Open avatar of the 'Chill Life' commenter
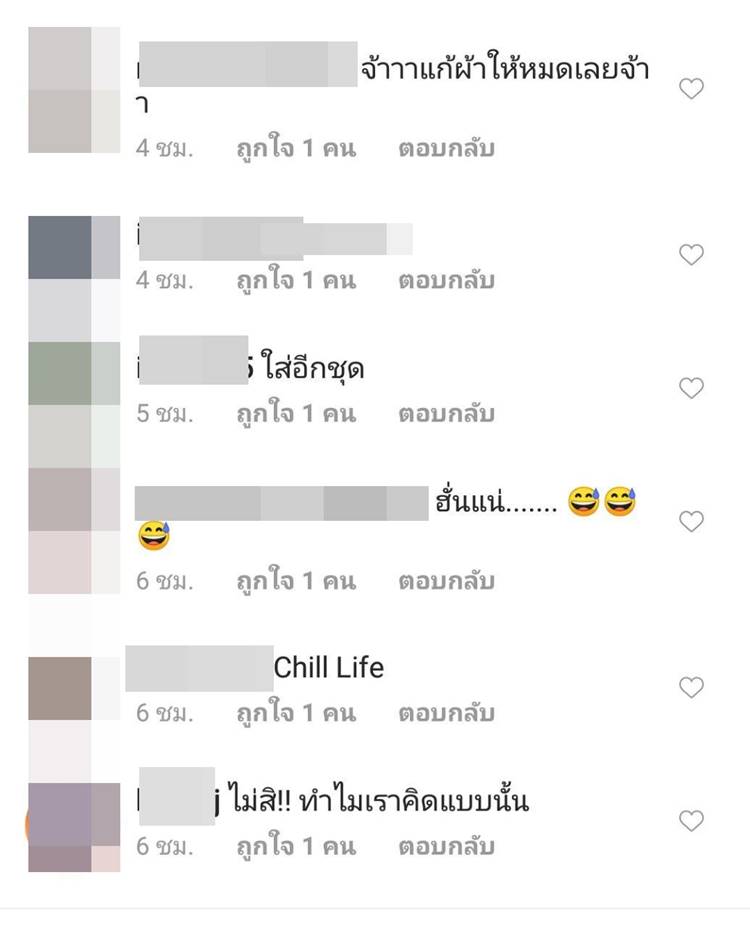 (x=74, y=688)
